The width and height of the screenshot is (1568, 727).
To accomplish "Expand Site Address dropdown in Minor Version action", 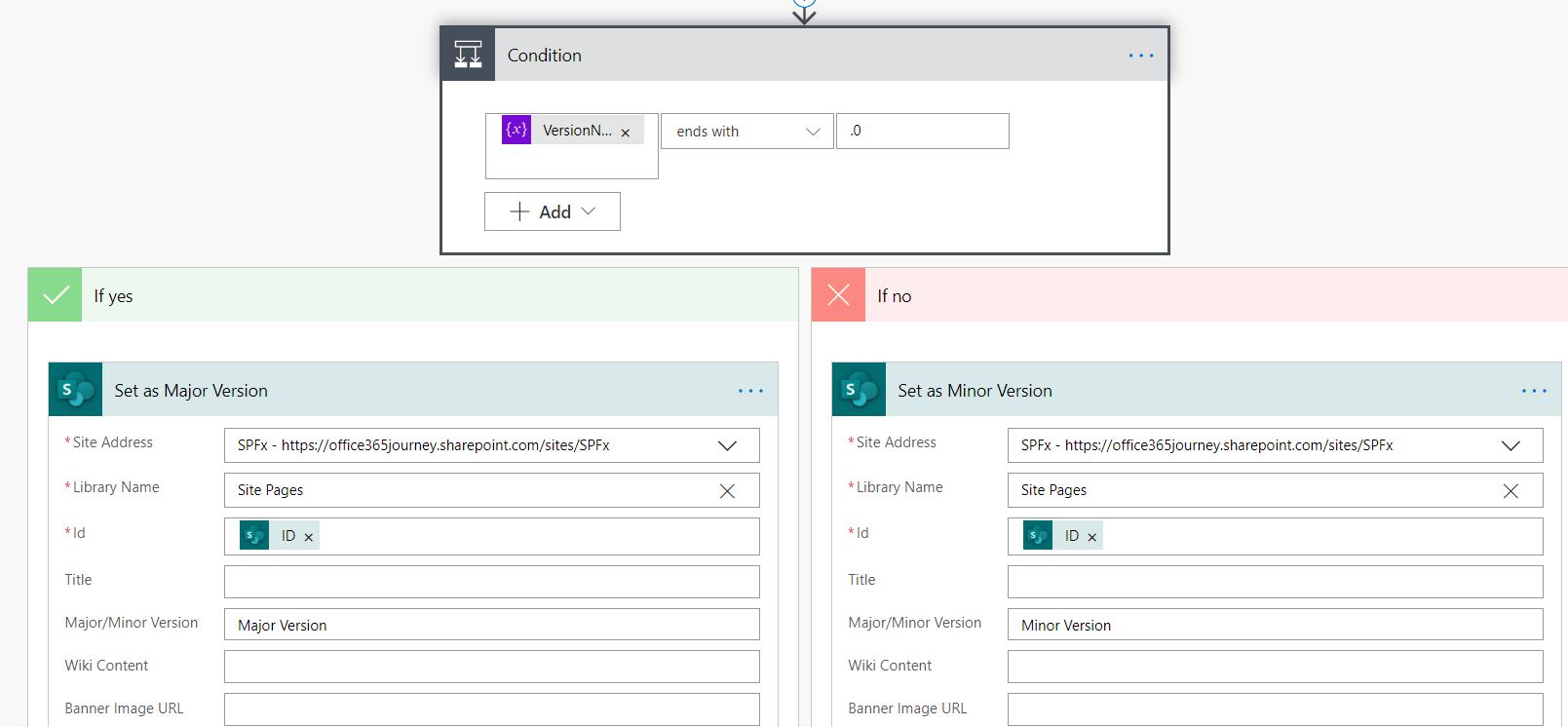I will tap(1511, 445).
